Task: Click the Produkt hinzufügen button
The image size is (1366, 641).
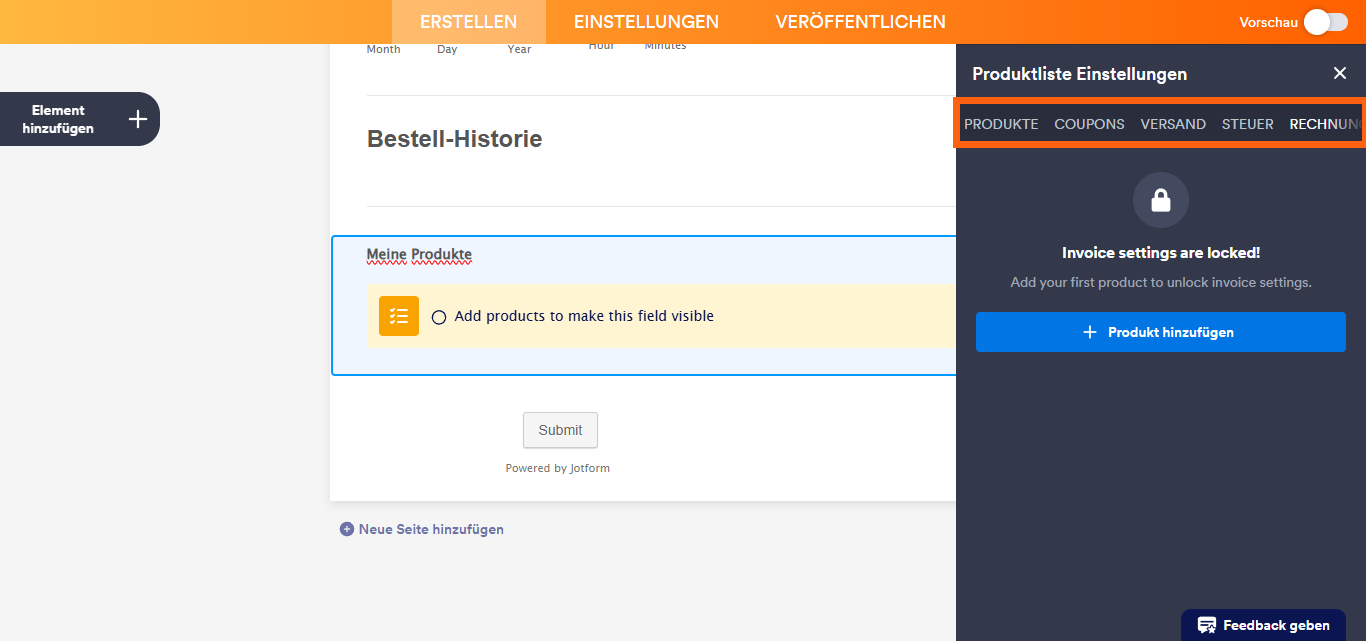Action: coord(1160,332)
